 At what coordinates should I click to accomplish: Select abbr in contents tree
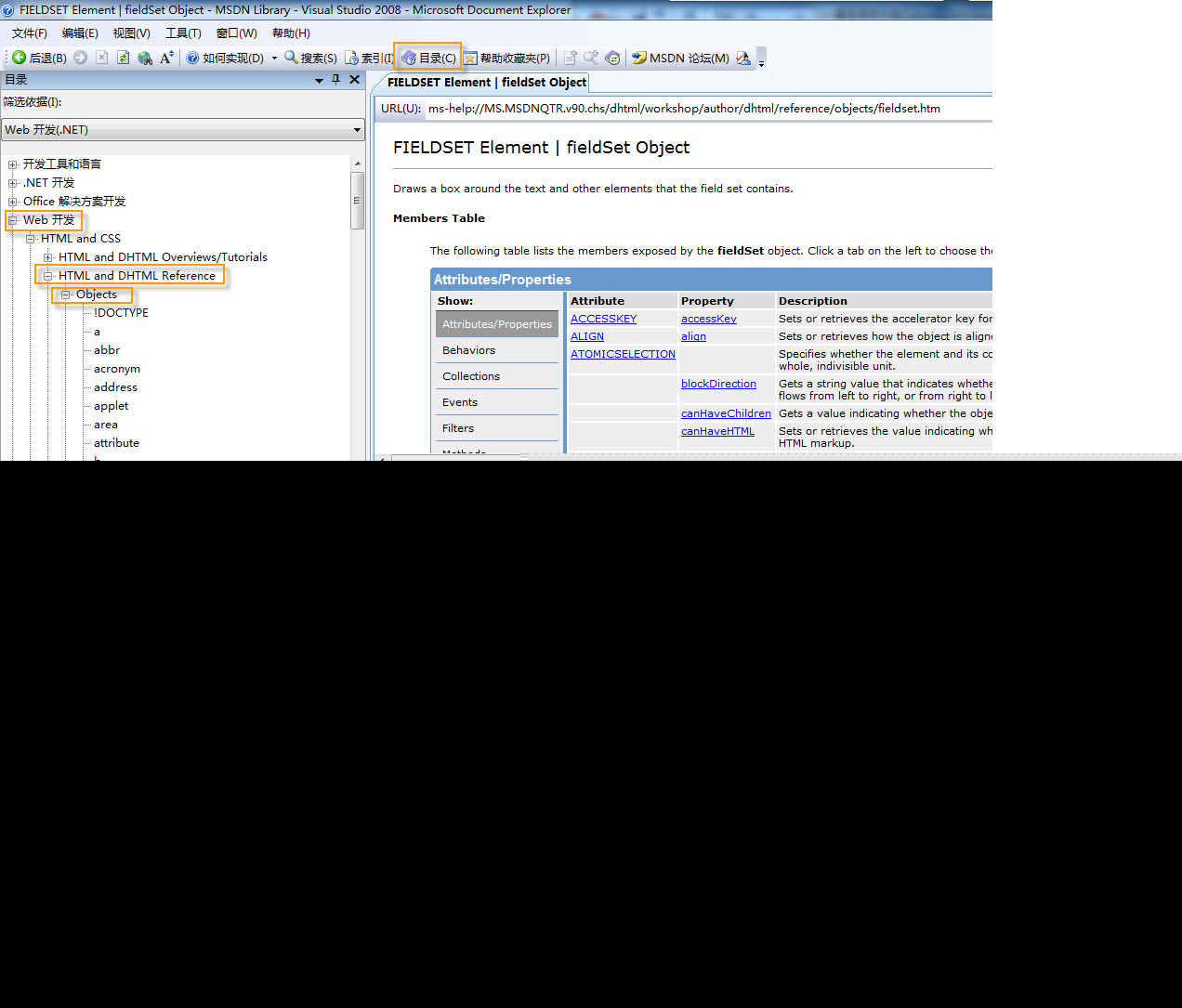point(107,350)
